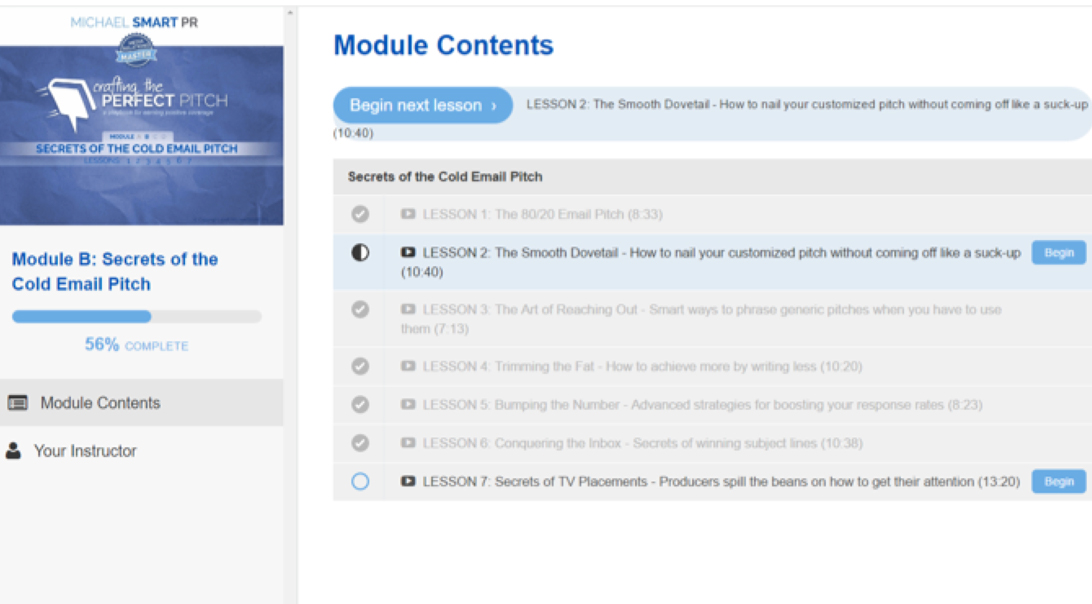Viewport: 1092px width, 604px height.
Task: Click the sidebar scrollbar up arrow
Action: [290, 13]
